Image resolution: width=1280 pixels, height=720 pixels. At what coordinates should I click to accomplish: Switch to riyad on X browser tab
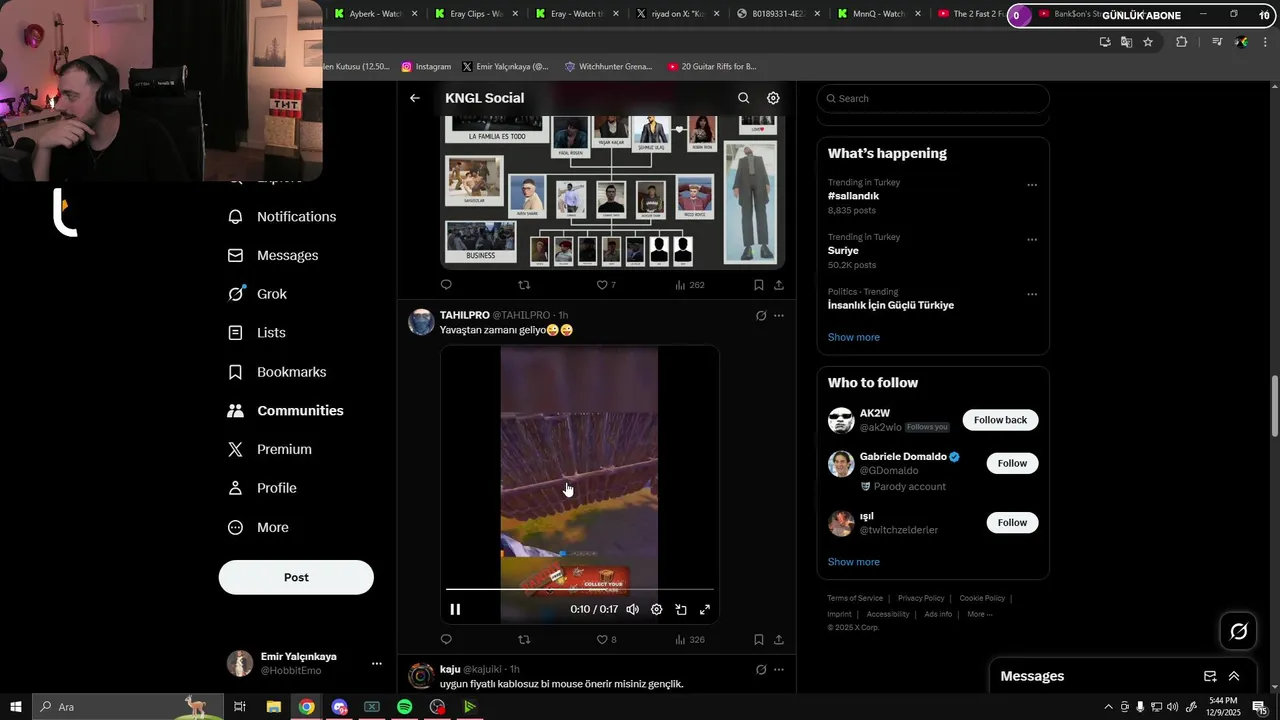coord(677,14)
